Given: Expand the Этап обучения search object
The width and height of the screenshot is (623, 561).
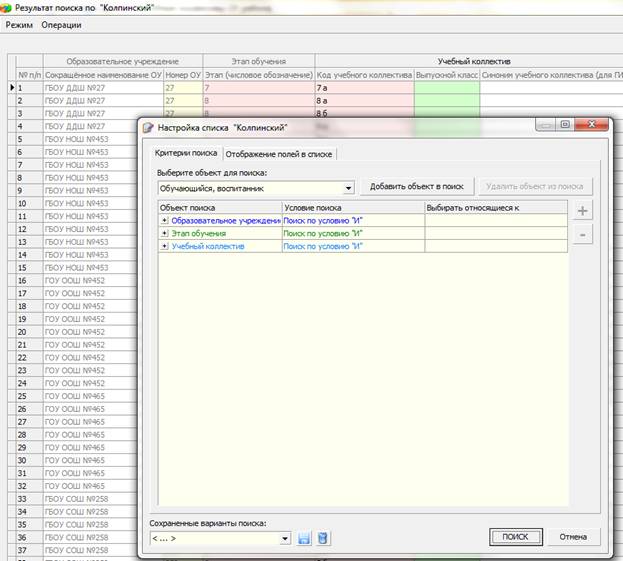Looking at the screenshot, I should tap(164, 233).
